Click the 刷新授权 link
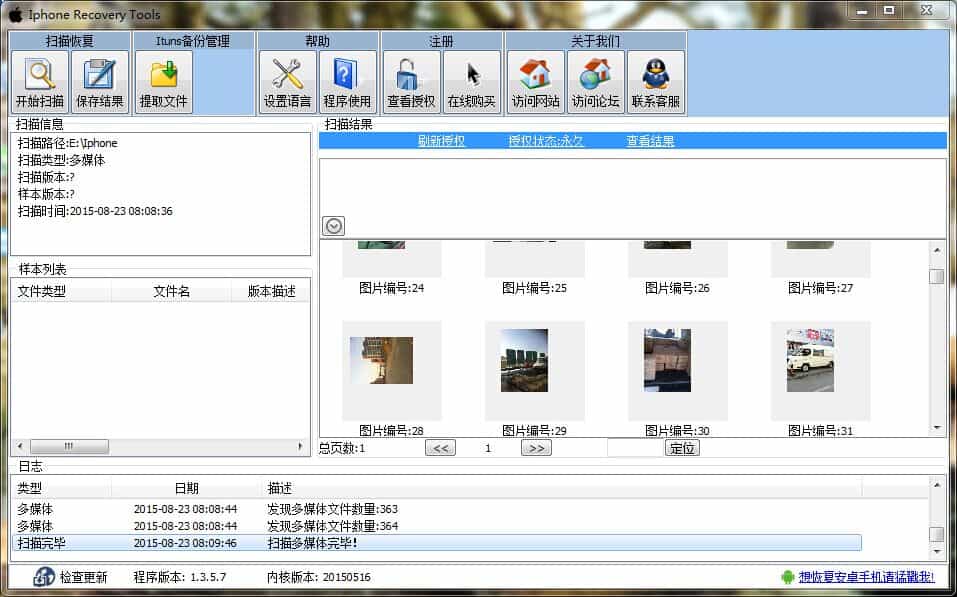The width and height of the screenshot is (957, 597). [x=441, y=141]
